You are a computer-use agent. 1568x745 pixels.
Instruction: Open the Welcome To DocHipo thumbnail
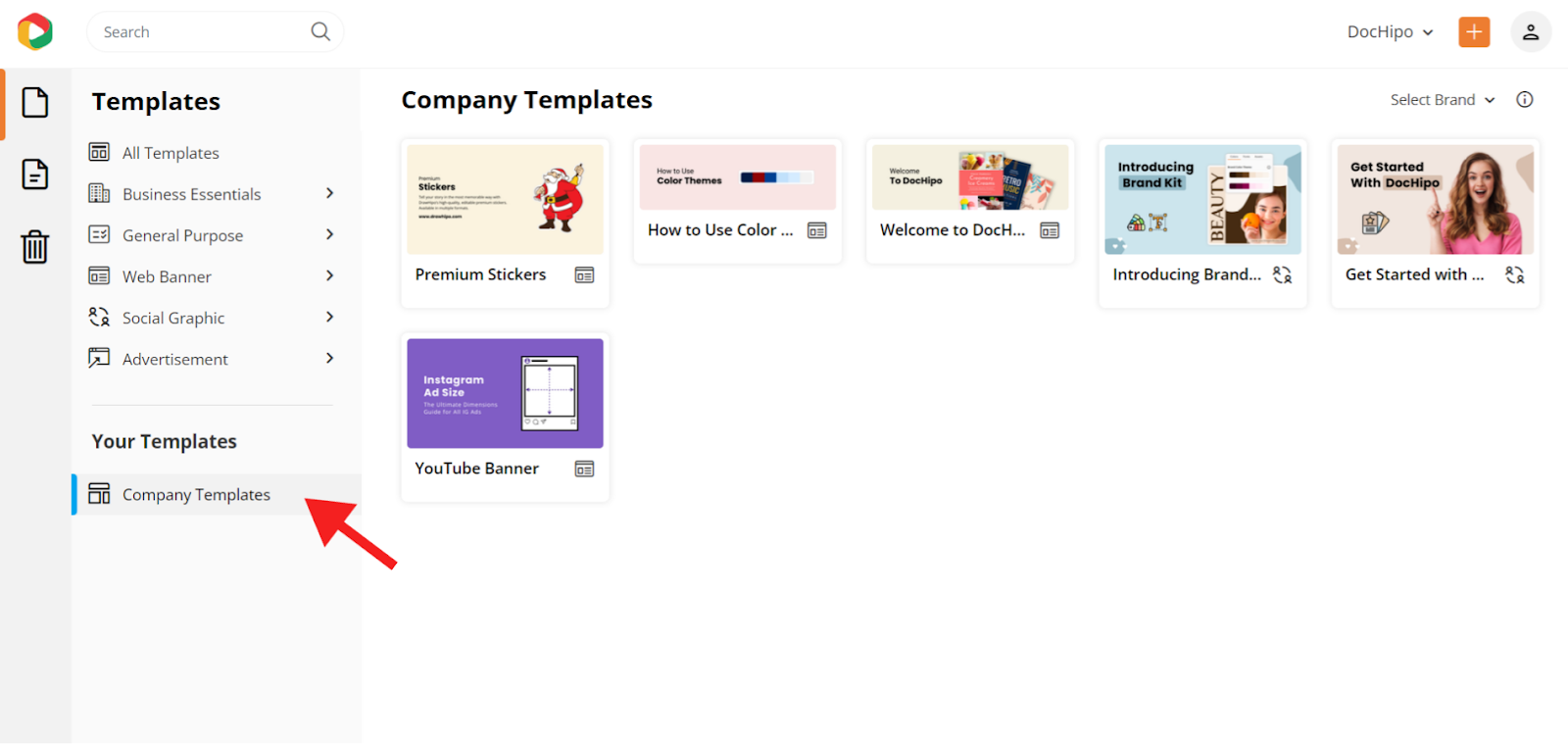[x=970, y=177]
